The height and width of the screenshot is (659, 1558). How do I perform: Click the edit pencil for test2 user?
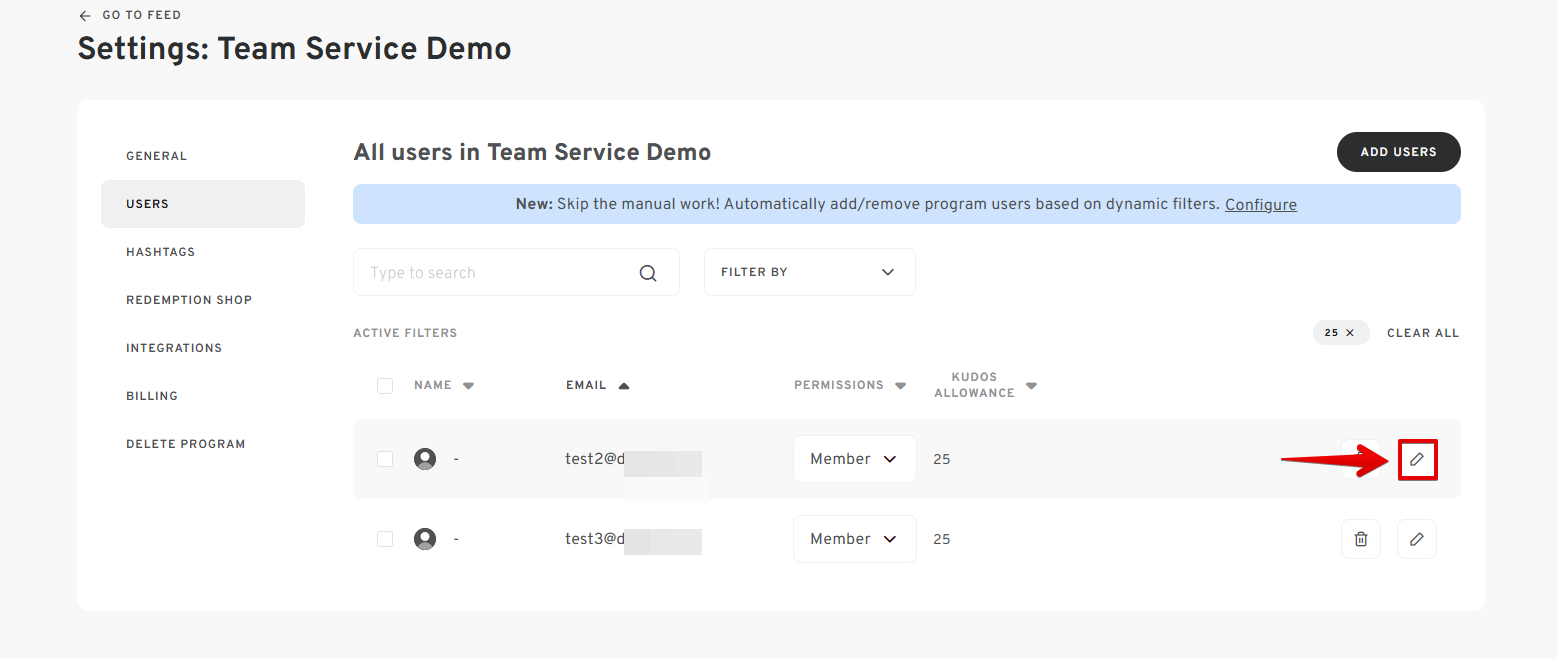point(1416,459)
